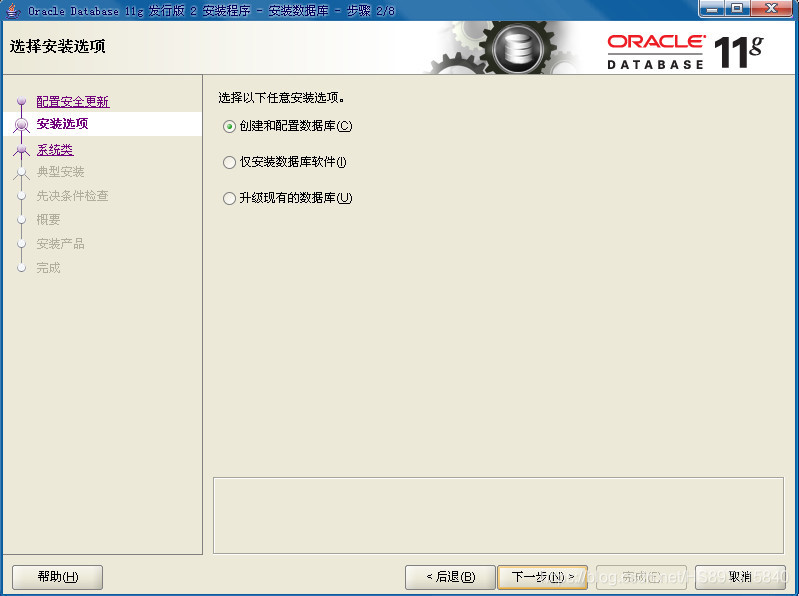Proceed with the 下一步(N) button

(543, 577)
